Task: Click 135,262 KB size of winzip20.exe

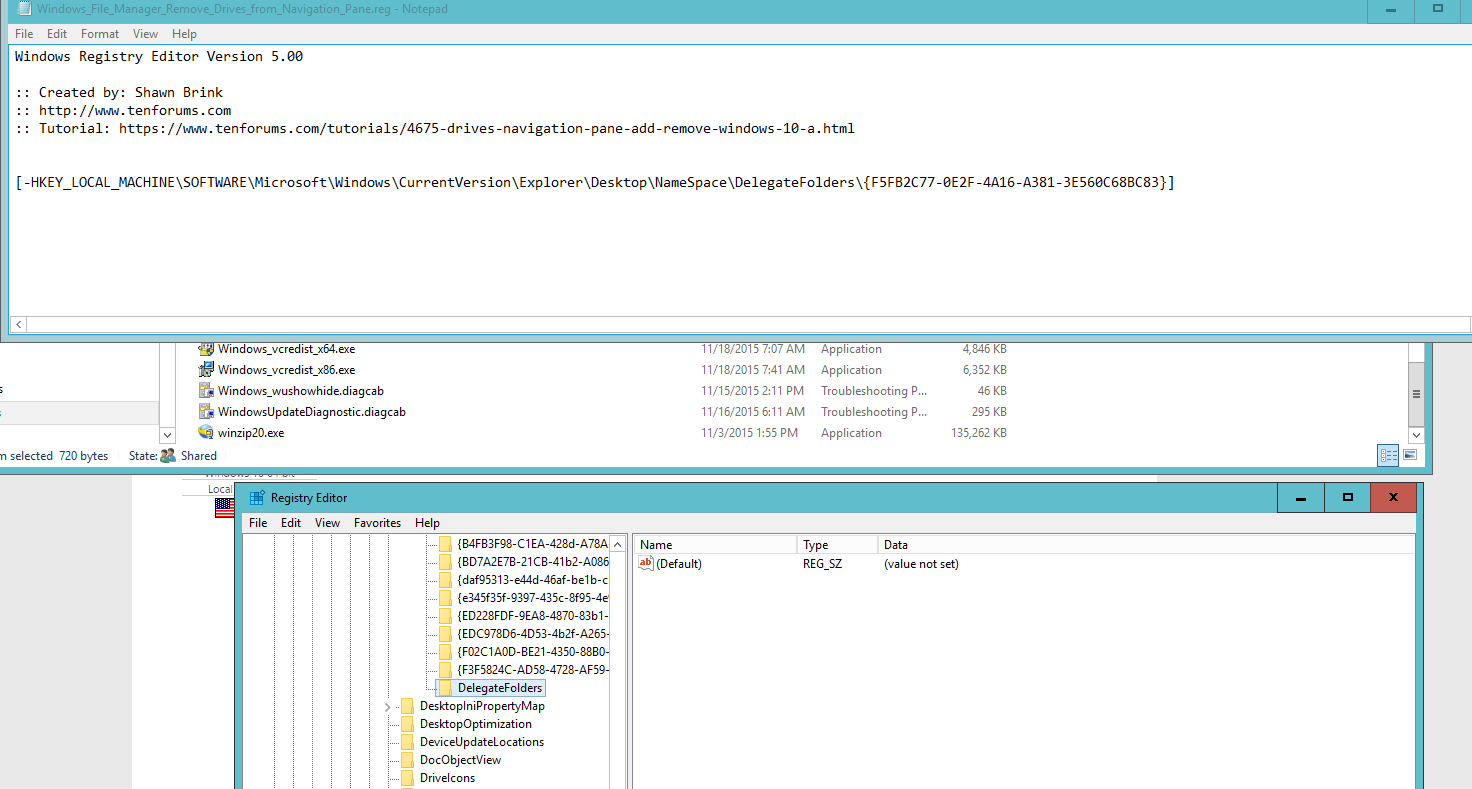Action: (x=978, y=433)
